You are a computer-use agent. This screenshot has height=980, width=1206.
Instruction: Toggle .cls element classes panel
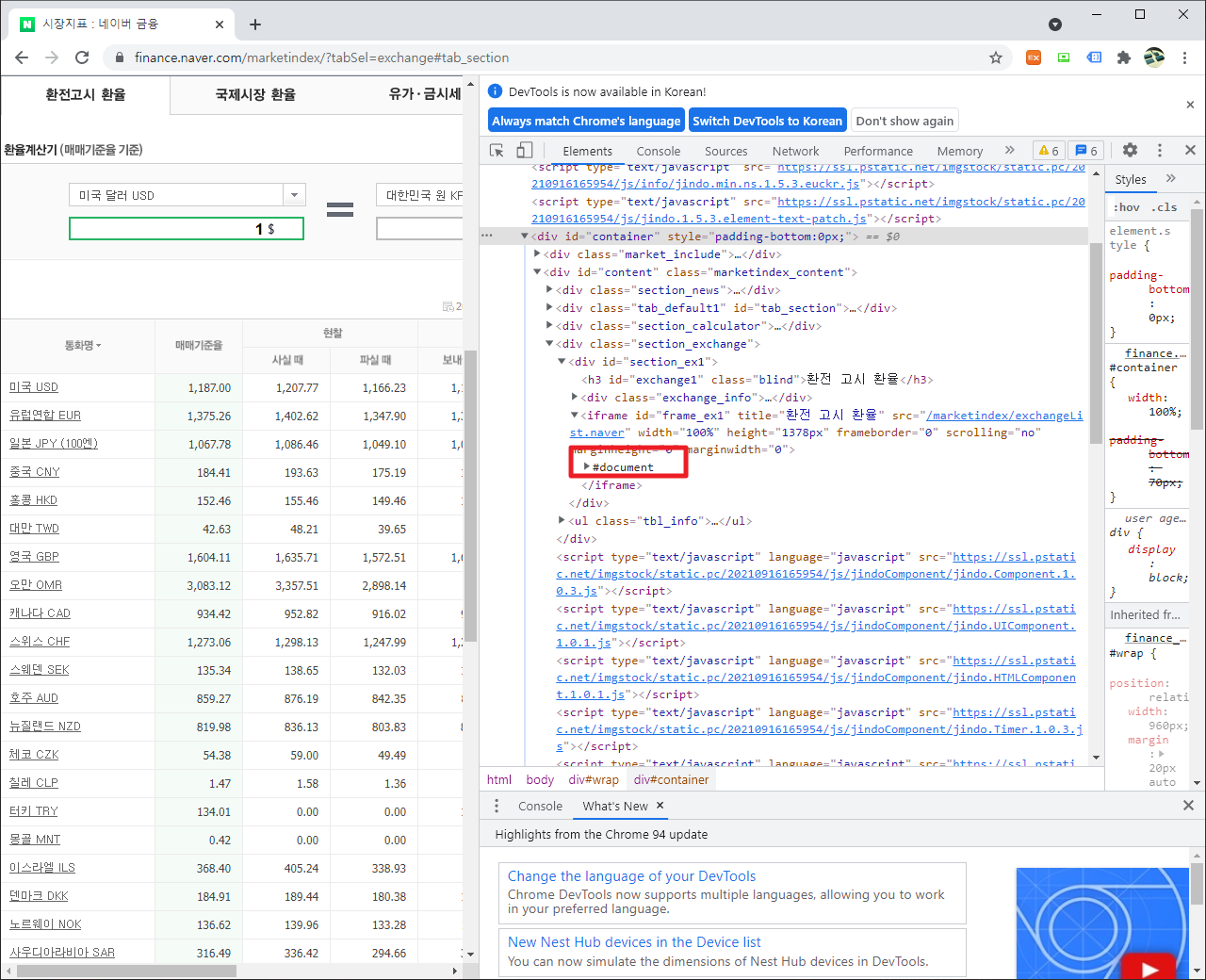coord(1166,207)
